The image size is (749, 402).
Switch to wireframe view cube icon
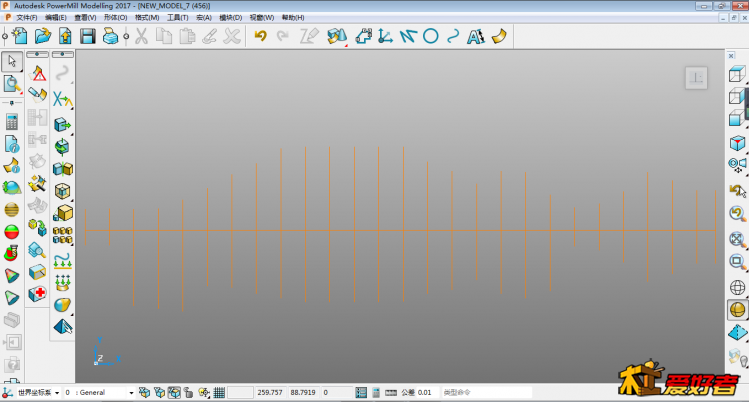(x=737, y=74)
